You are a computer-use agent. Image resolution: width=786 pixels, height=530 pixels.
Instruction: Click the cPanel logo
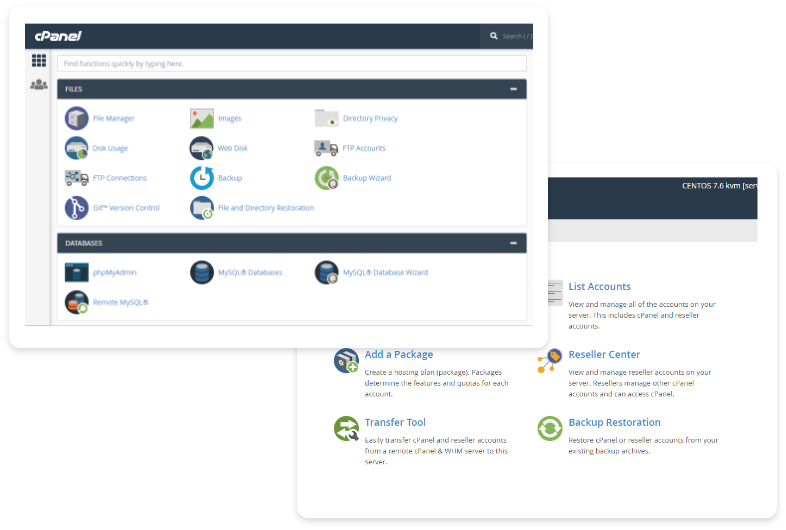(58, 36)
